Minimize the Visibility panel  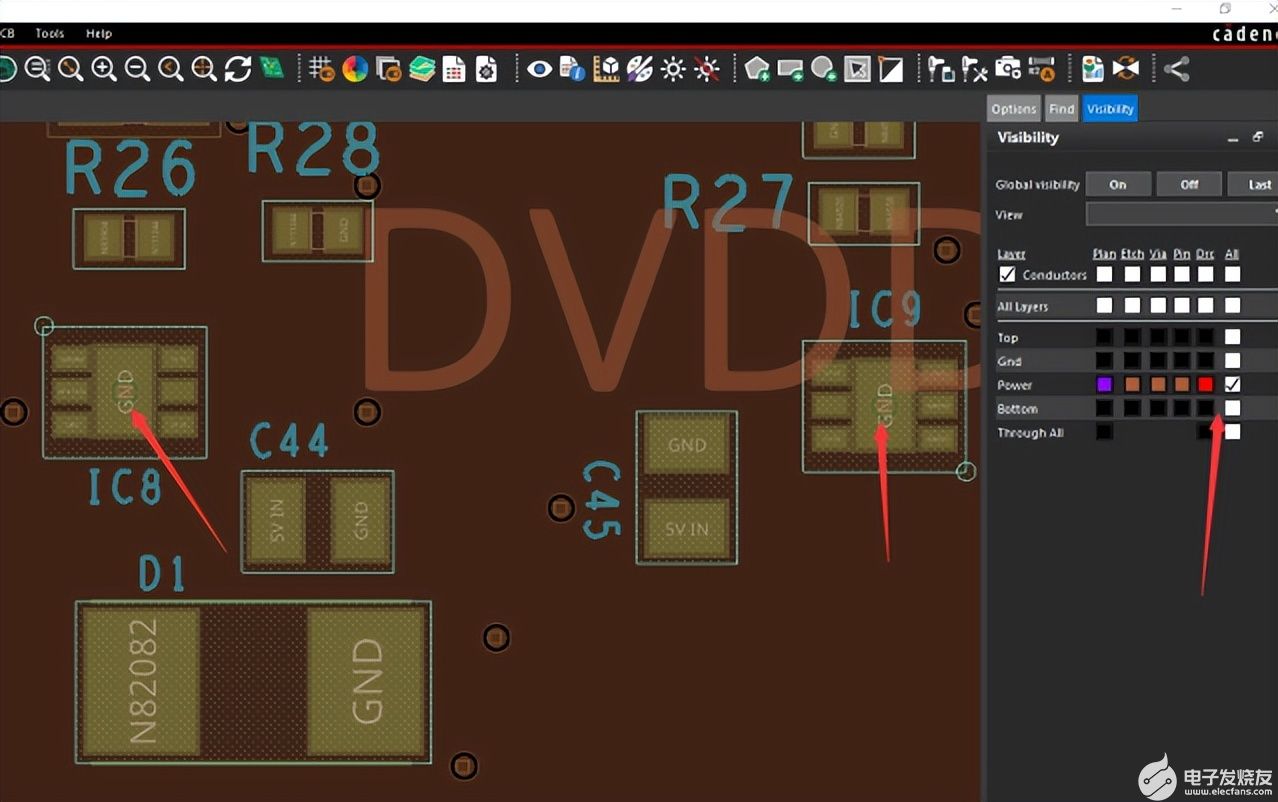(1233, 140)
